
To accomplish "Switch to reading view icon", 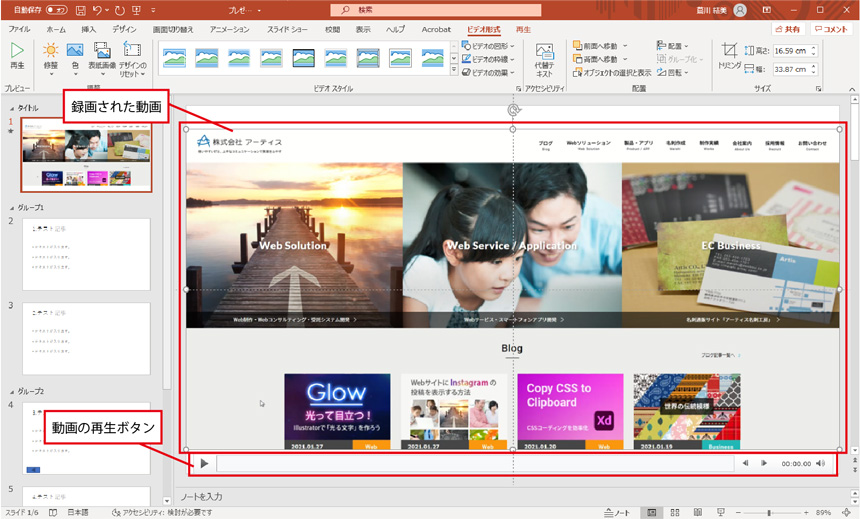I will [698, 512].
